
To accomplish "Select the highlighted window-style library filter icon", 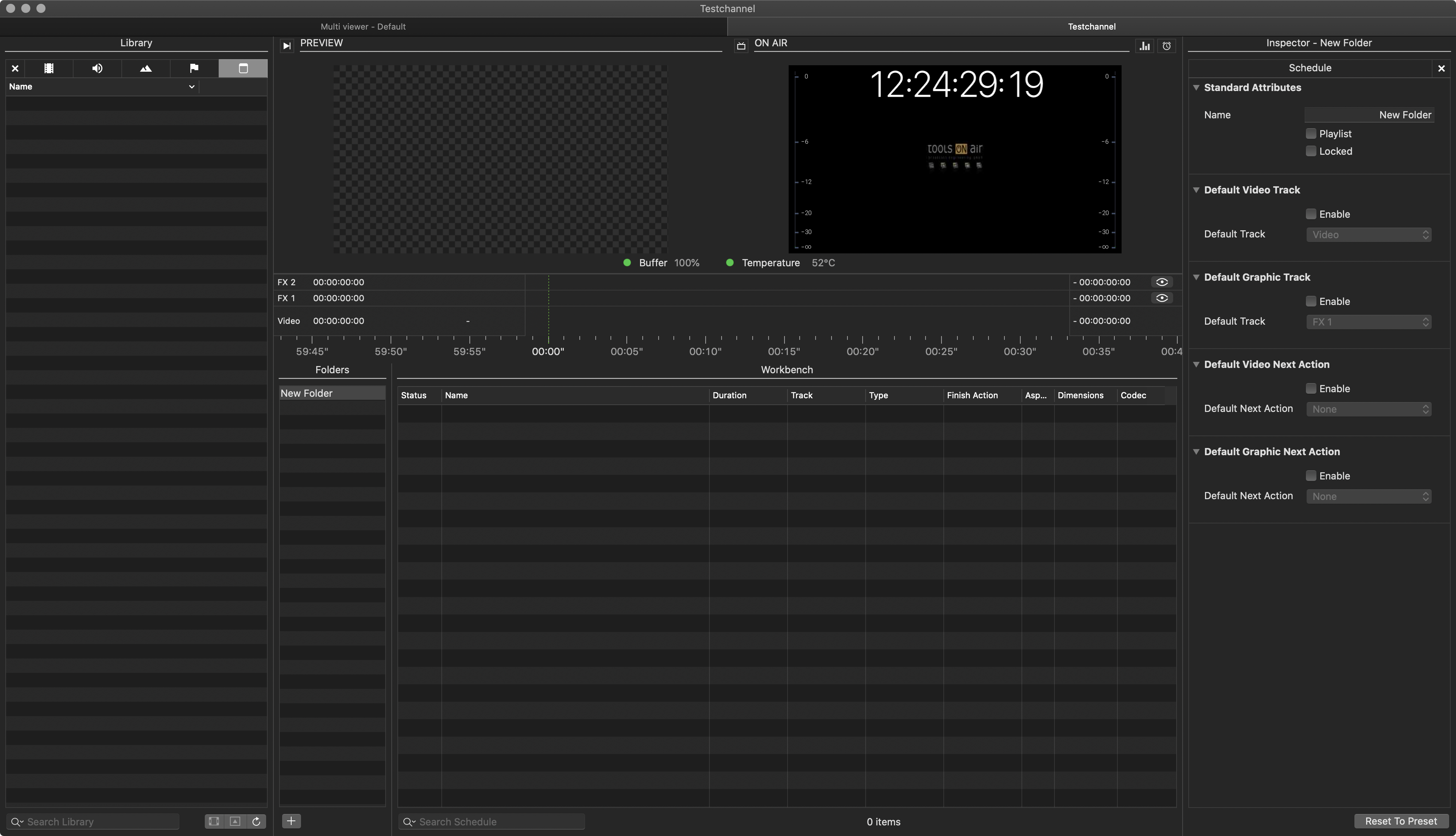I will (x=243, y=68).
